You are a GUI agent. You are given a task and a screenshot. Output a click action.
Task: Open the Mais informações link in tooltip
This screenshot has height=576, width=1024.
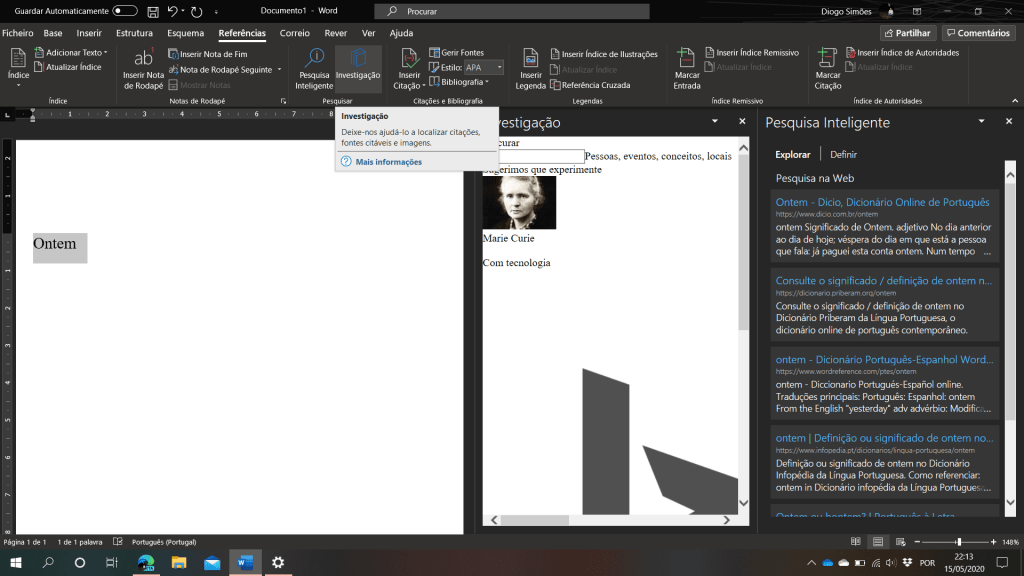pyautogui.click(x=388, y=162)
